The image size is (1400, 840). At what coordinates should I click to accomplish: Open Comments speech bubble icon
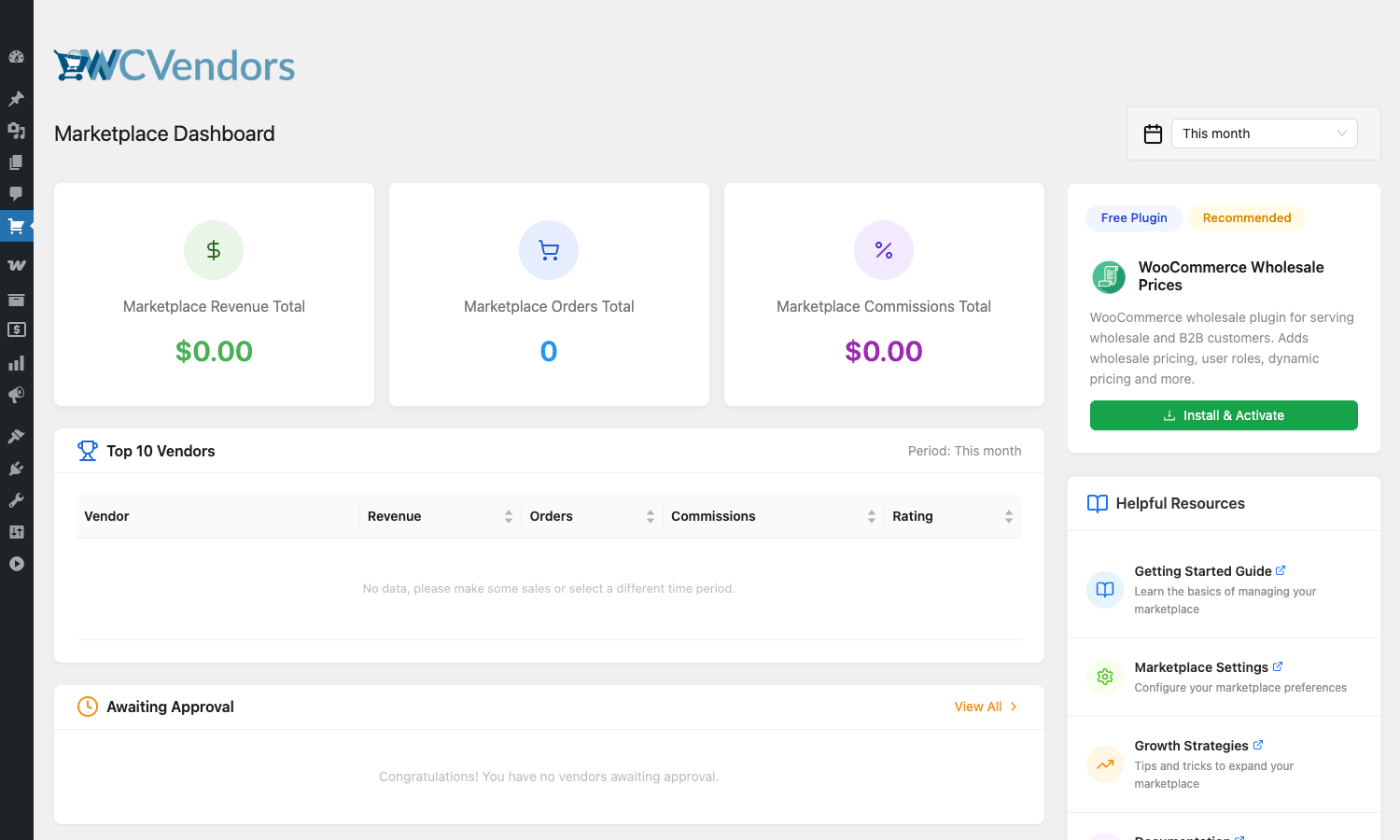[x=16, y=194]
